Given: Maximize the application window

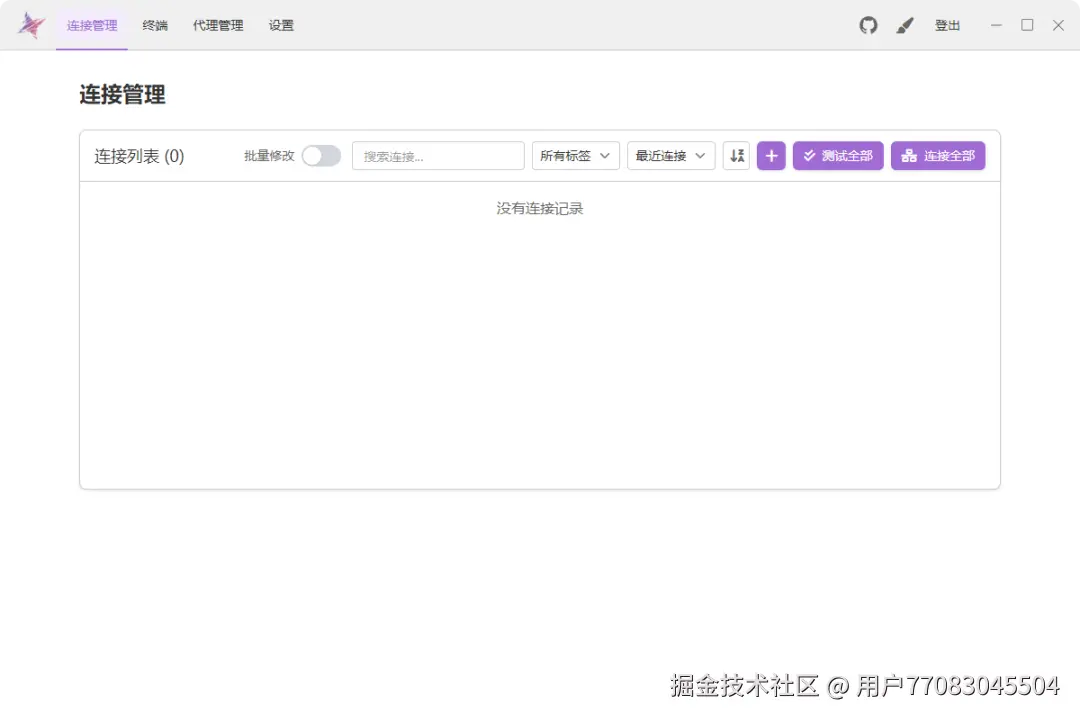Looking at the screenshot, I should tap(1027, 25).
